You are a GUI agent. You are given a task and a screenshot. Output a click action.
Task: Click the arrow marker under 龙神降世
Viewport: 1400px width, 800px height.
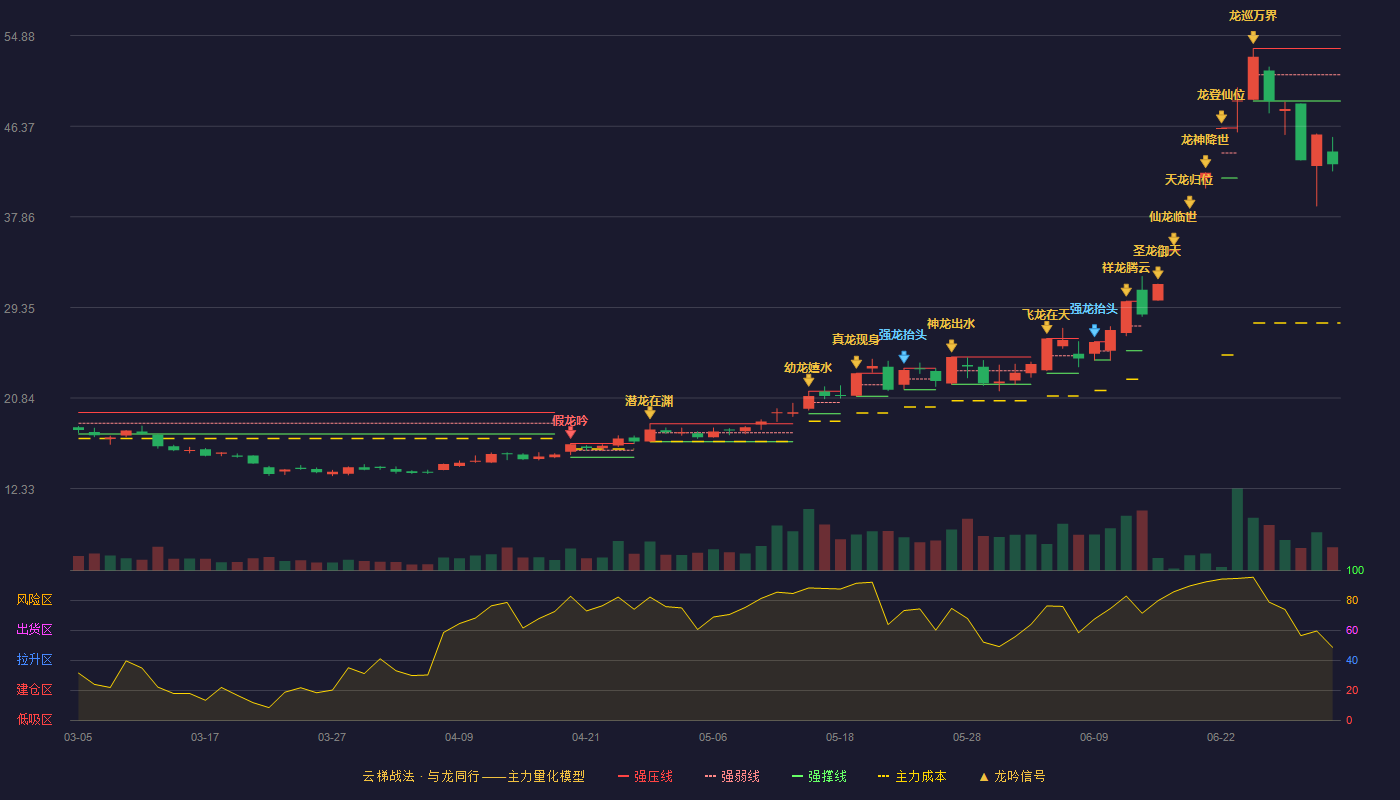tap(1205, 161)
